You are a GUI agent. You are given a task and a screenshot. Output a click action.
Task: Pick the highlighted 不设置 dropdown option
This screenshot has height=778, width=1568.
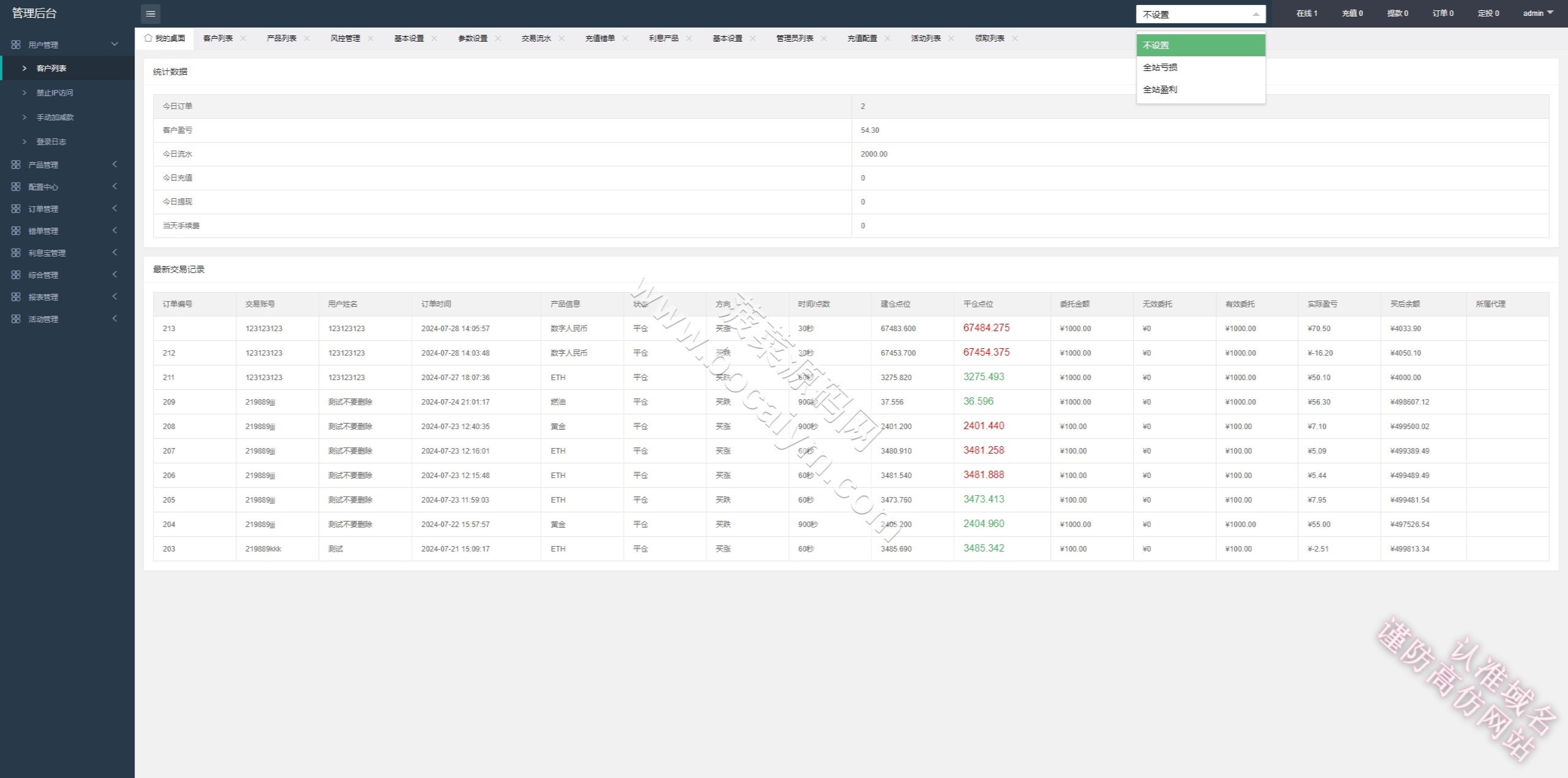pyautogui.click(x=1200, y=45)
